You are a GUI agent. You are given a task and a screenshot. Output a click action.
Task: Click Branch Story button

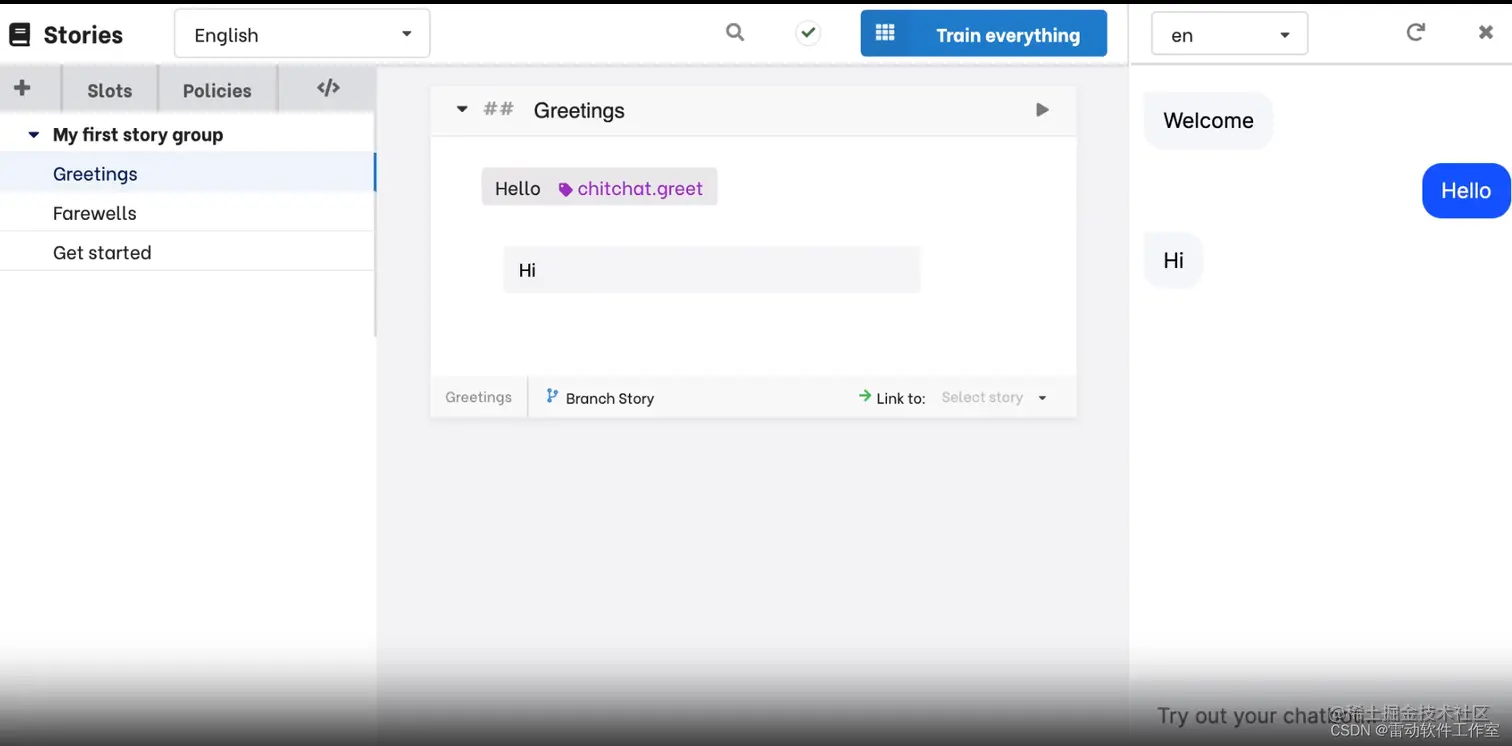599,397
